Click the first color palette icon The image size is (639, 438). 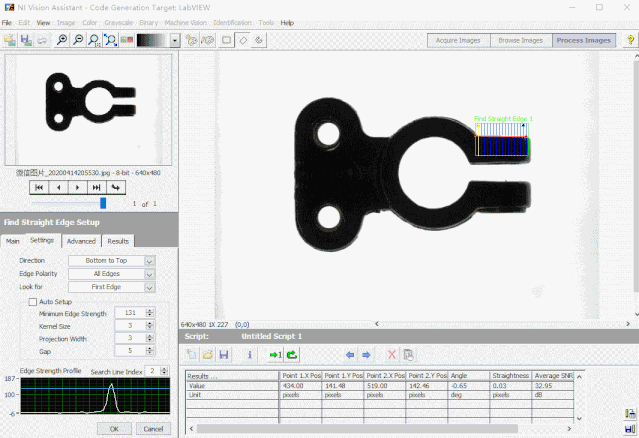(191, 40)
